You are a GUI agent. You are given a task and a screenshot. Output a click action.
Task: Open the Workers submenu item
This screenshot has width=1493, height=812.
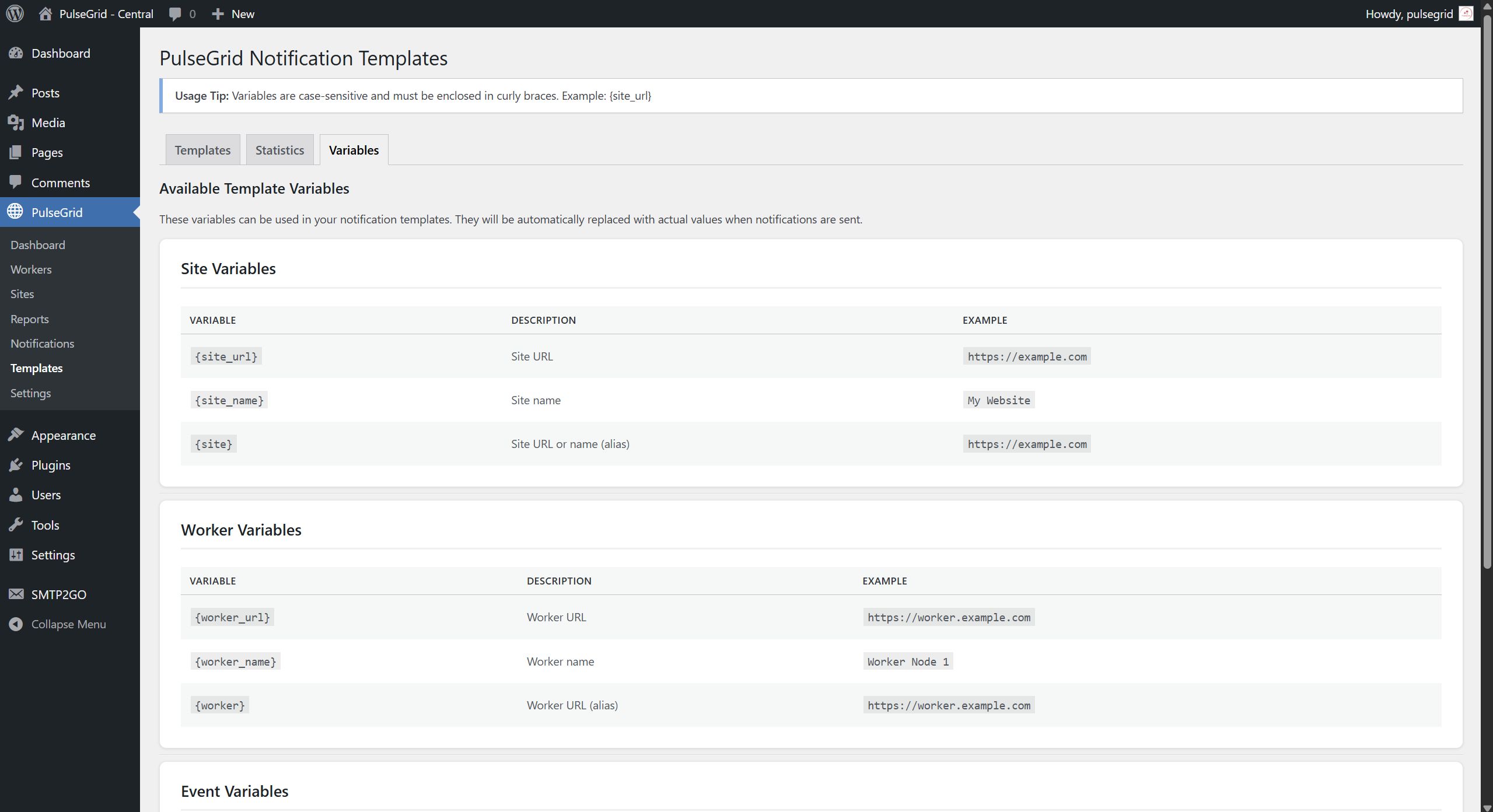tap(31, 269)
